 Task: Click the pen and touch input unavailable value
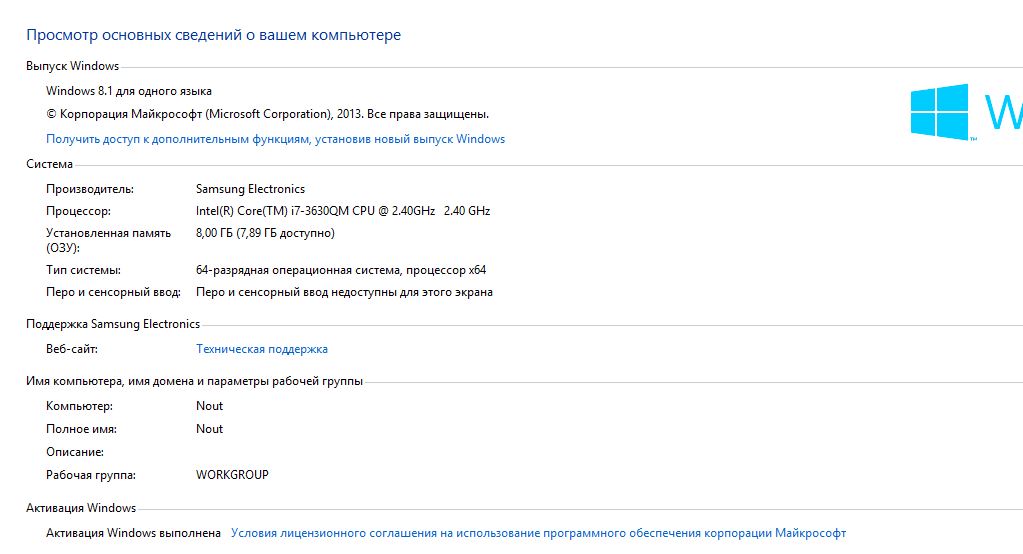(x=344, y=292)
